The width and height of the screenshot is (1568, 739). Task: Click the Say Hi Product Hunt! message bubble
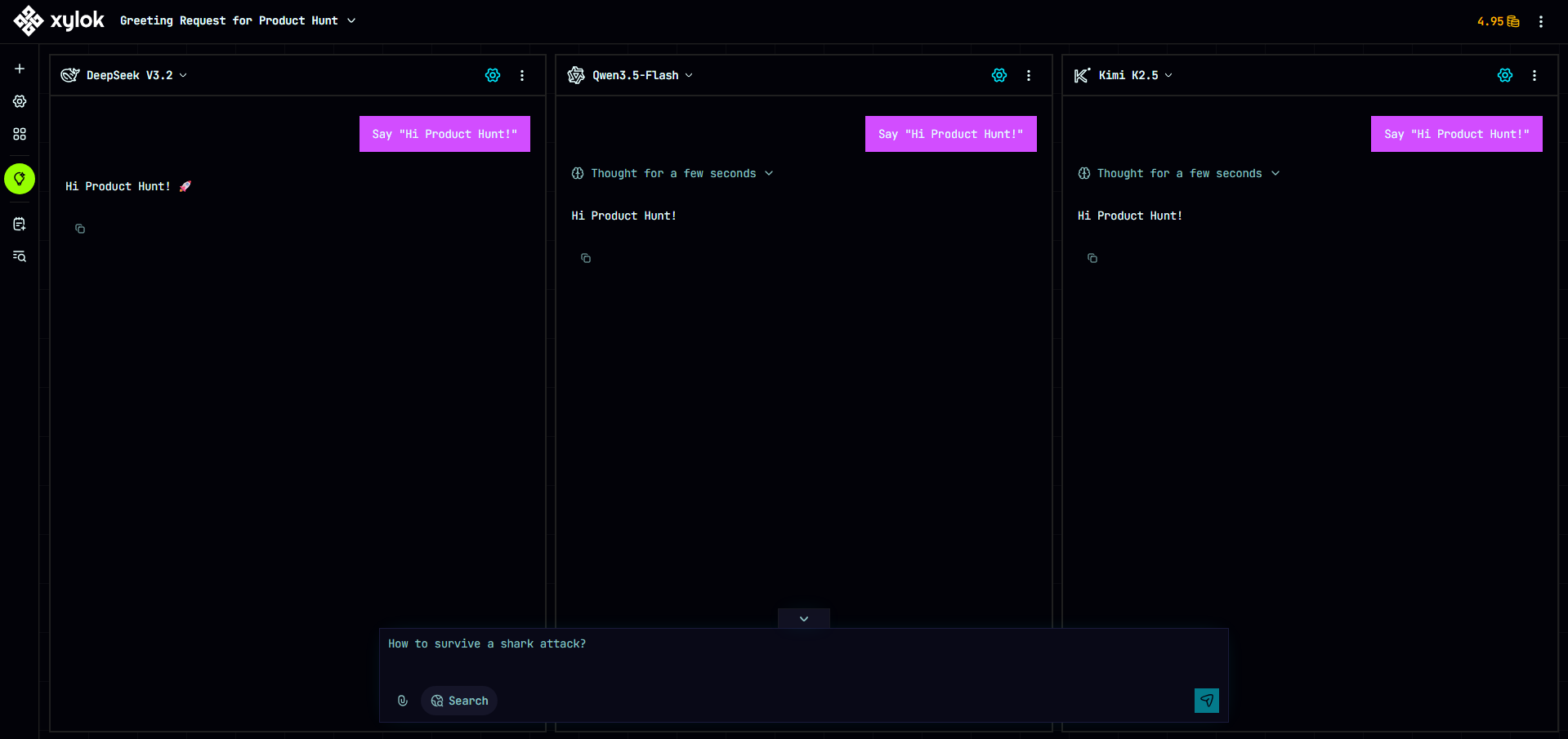[444, 134]
